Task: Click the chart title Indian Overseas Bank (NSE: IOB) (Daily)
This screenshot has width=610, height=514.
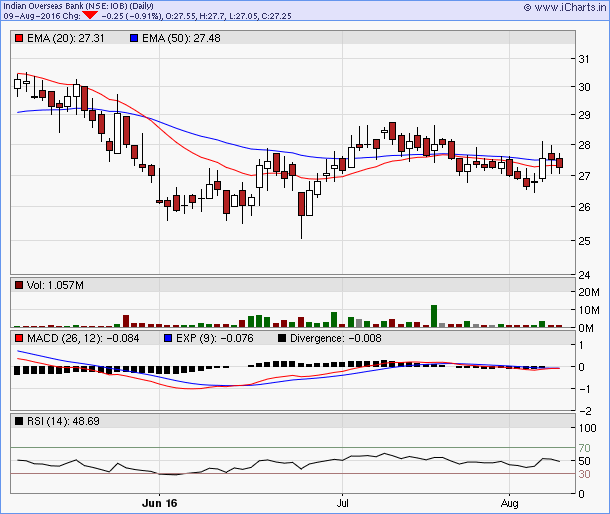Action: tap(79, 6)
